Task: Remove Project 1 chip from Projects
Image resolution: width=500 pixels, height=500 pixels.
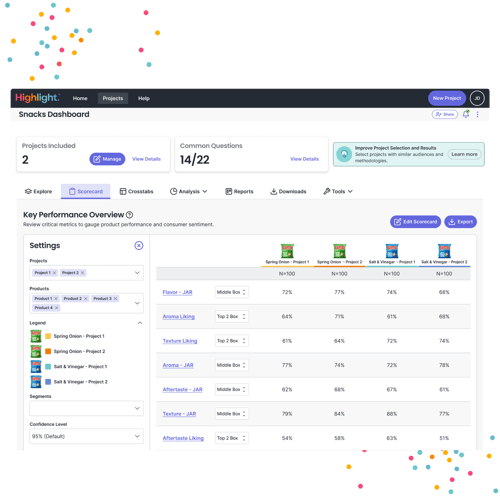Action: point(54,273)
